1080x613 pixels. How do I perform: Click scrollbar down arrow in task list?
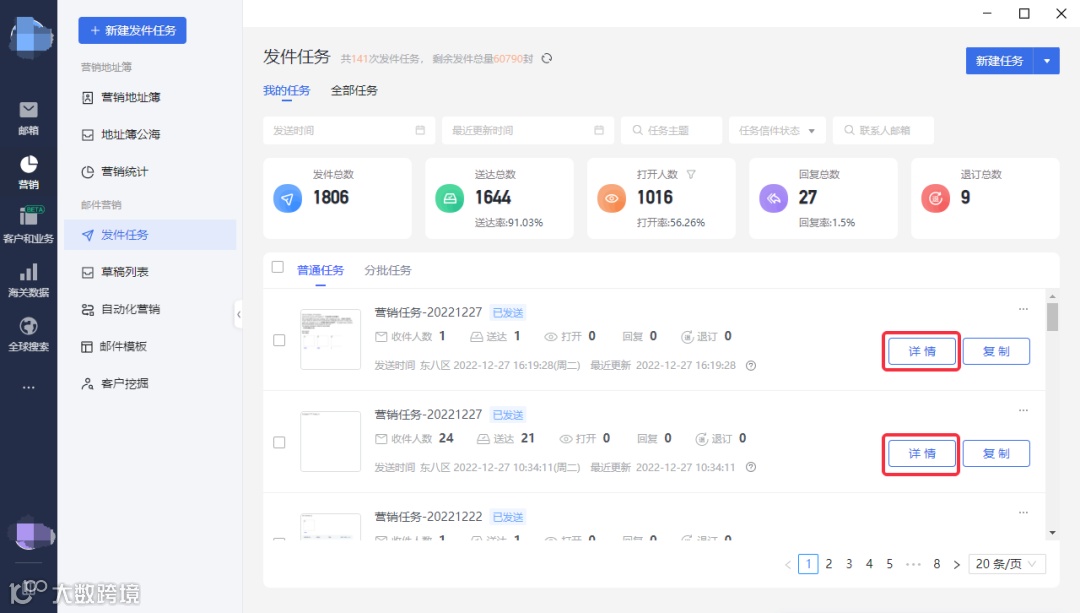[x=1052, y=532]
